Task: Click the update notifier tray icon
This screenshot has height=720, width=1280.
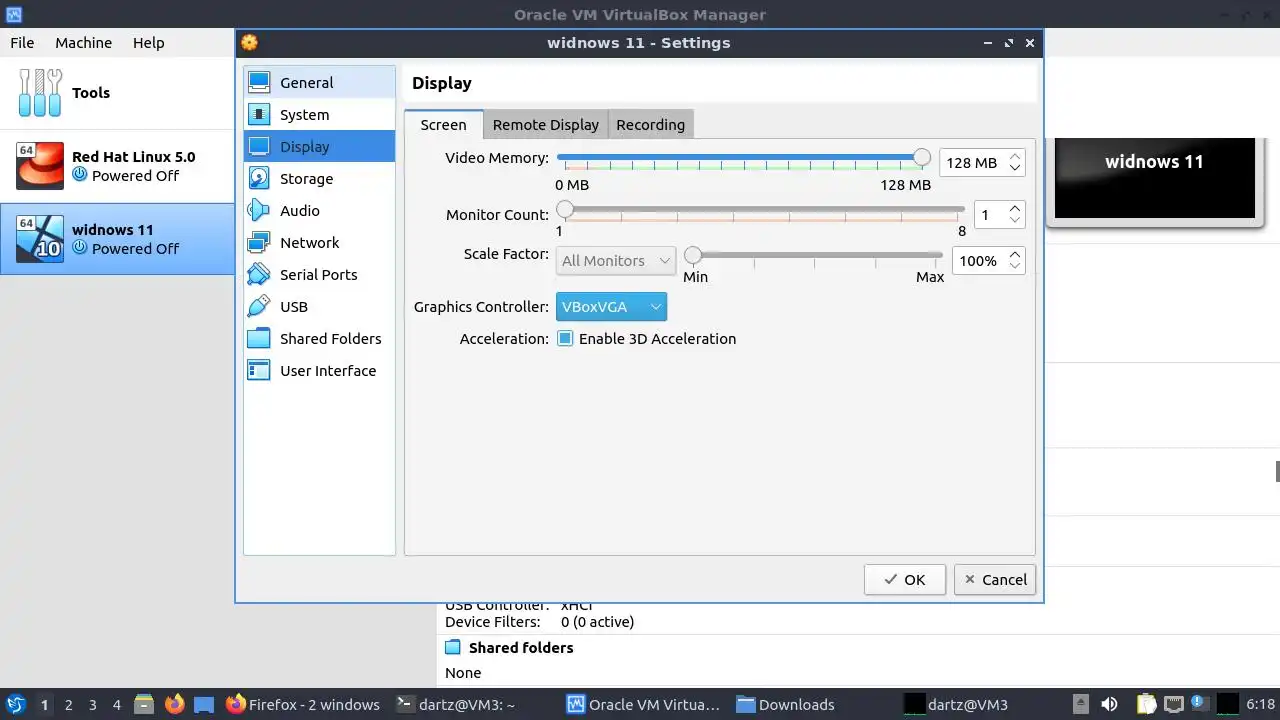Action: coord(1200,705)
